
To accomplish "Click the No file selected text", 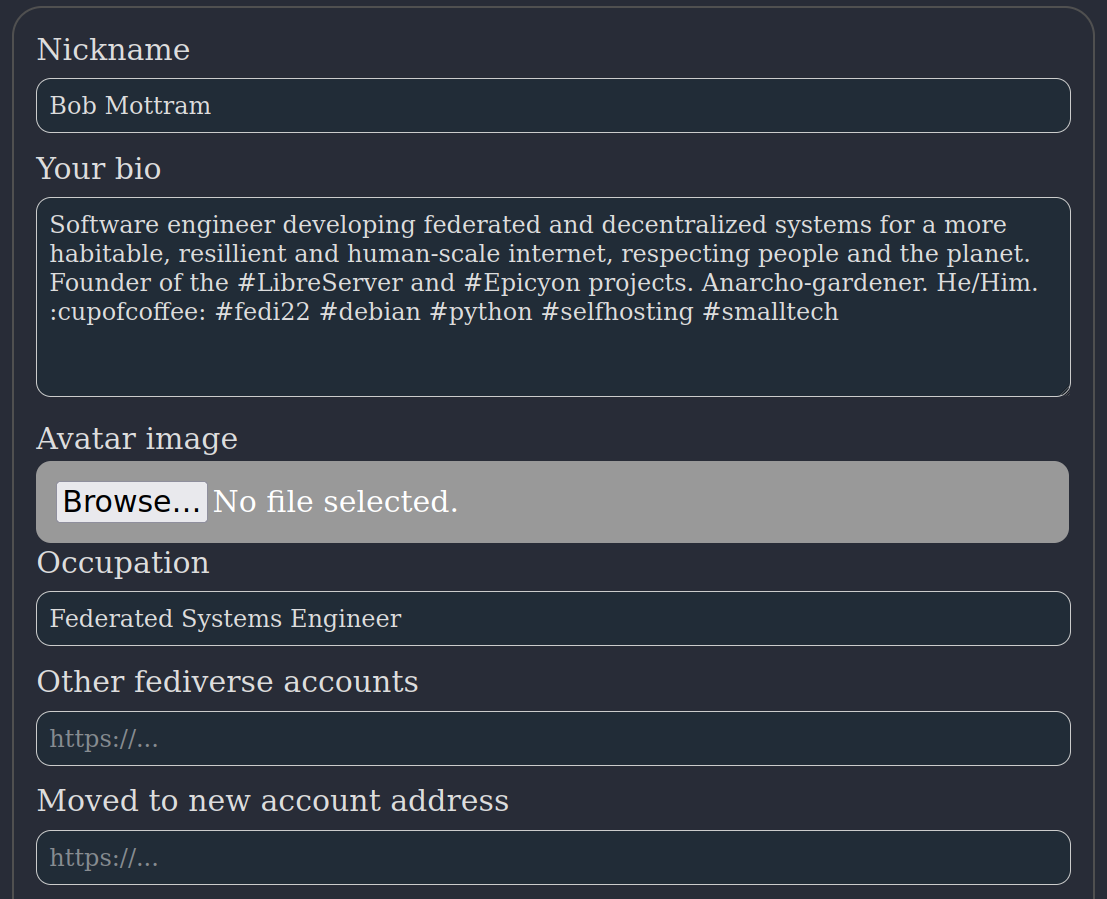I will point(335,501).
